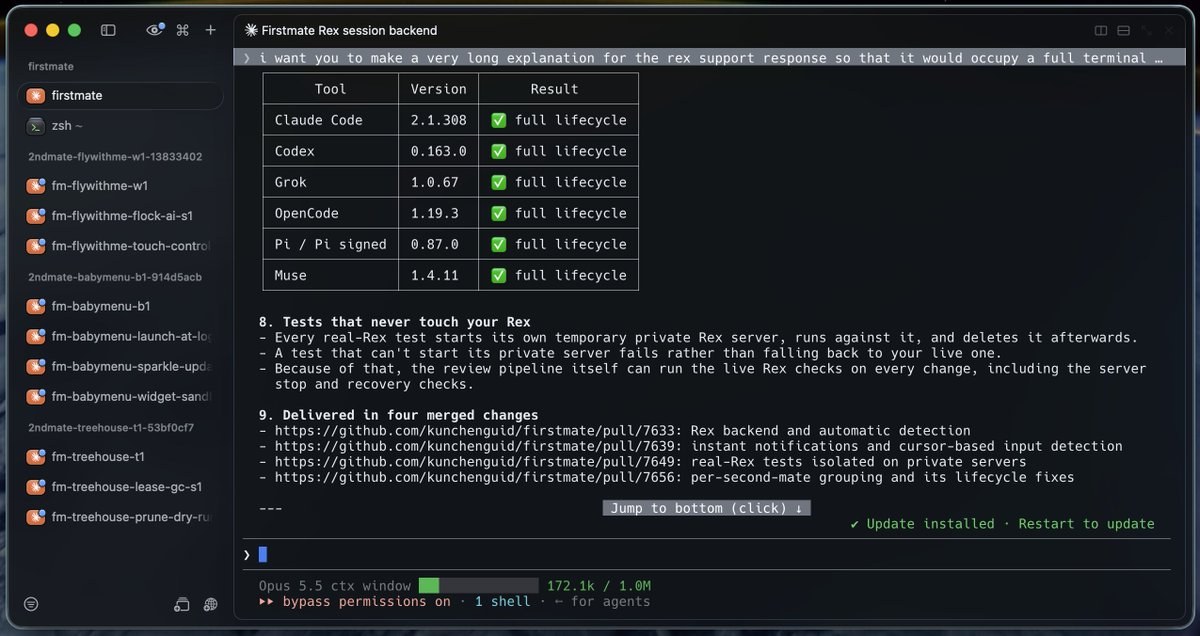Viewport: 1200px width, 636px height.
Task: Click the globe icon in sidebar footer
Action: [210, 604]
